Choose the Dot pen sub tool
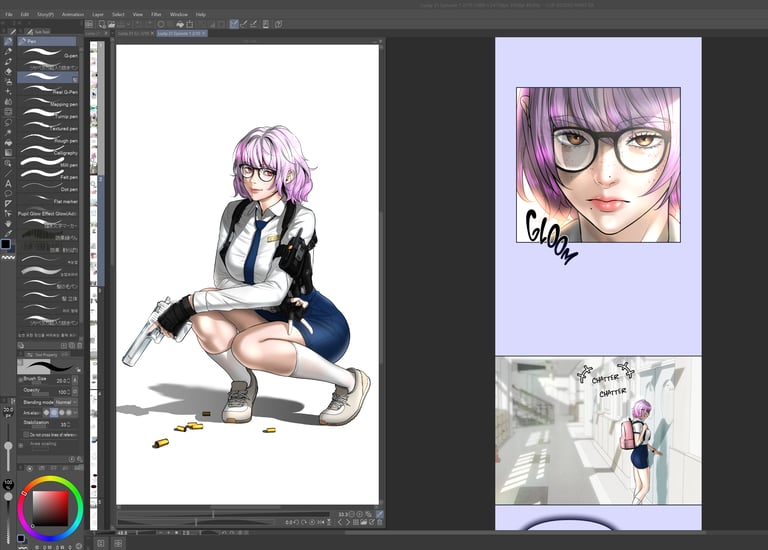768x550 pixels. pos(48,187)
